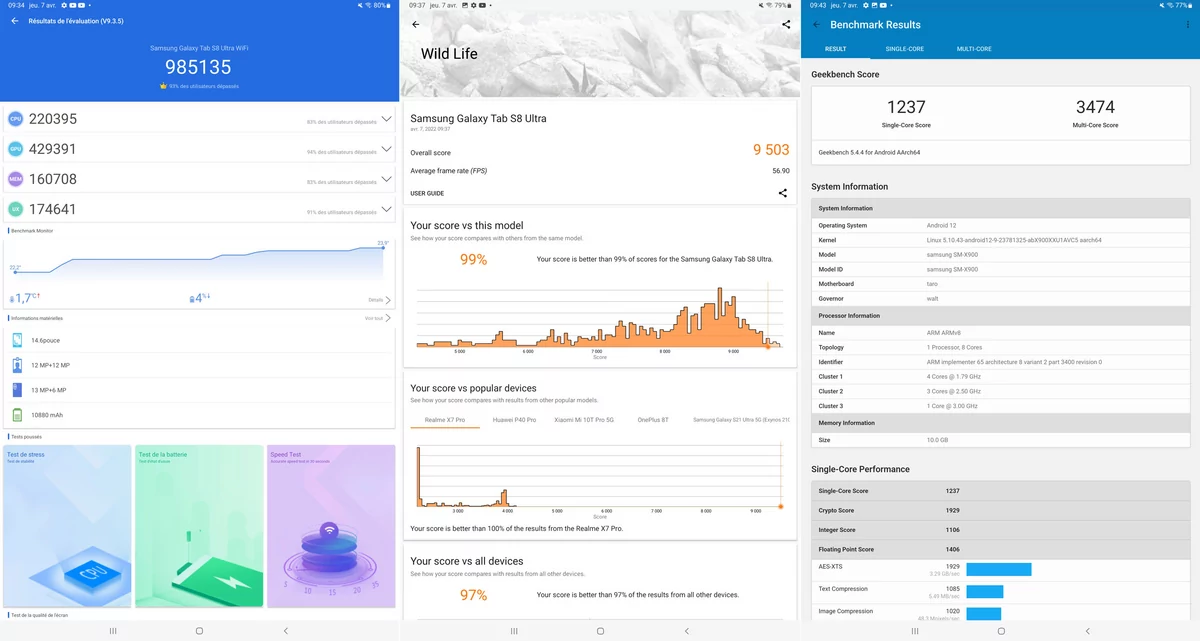This screenshot has height=641, width=1200.
Task: Tap home button in Geekbench navigation bar
Action: [x=1001, y=631]
